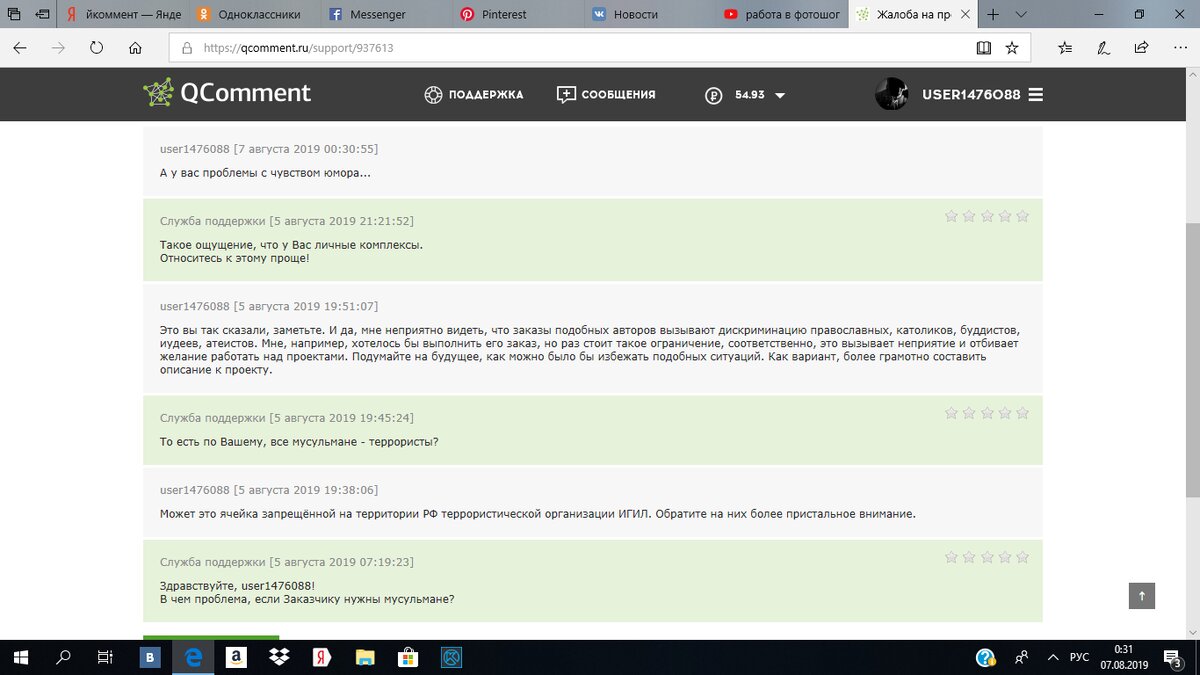Image resolution: width=1200 pixels, height=675 pixels.
Task: Open Task View on the taskbar
Action: pyautogui.click(x=104, y=657)
